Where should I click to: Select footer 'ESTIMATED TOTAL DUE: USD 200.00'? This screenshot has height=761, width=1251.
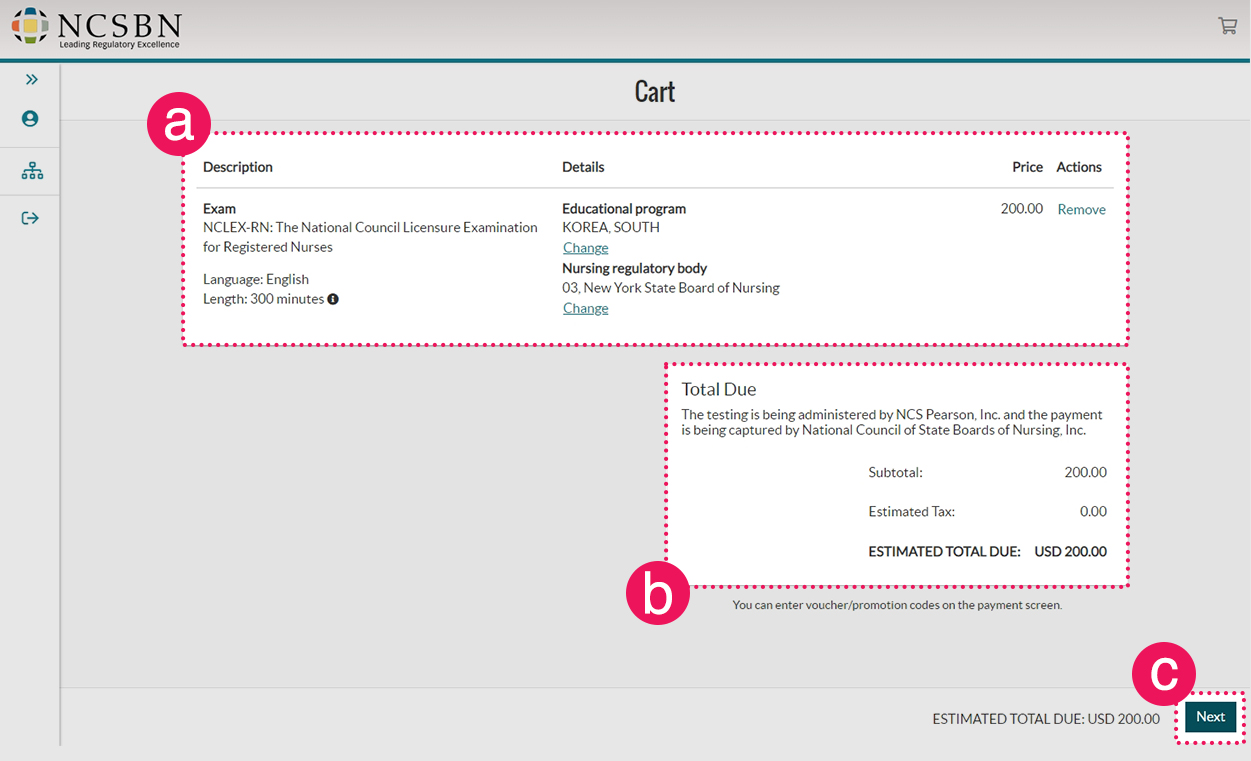[1046, 718]
